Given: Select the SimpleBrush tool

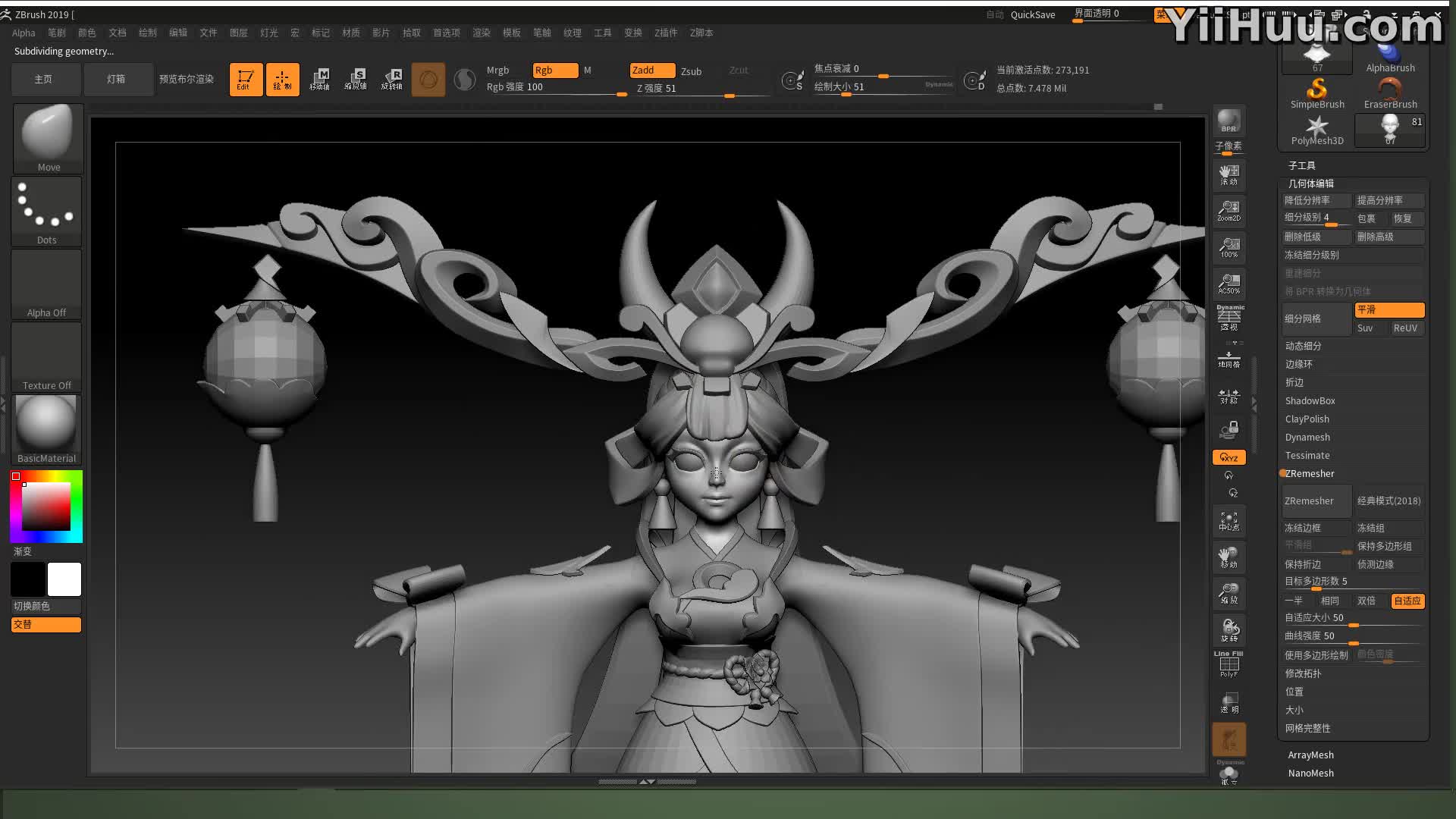Looking at the screenshot, I should pyautogui.click(x=1317, y=94).
